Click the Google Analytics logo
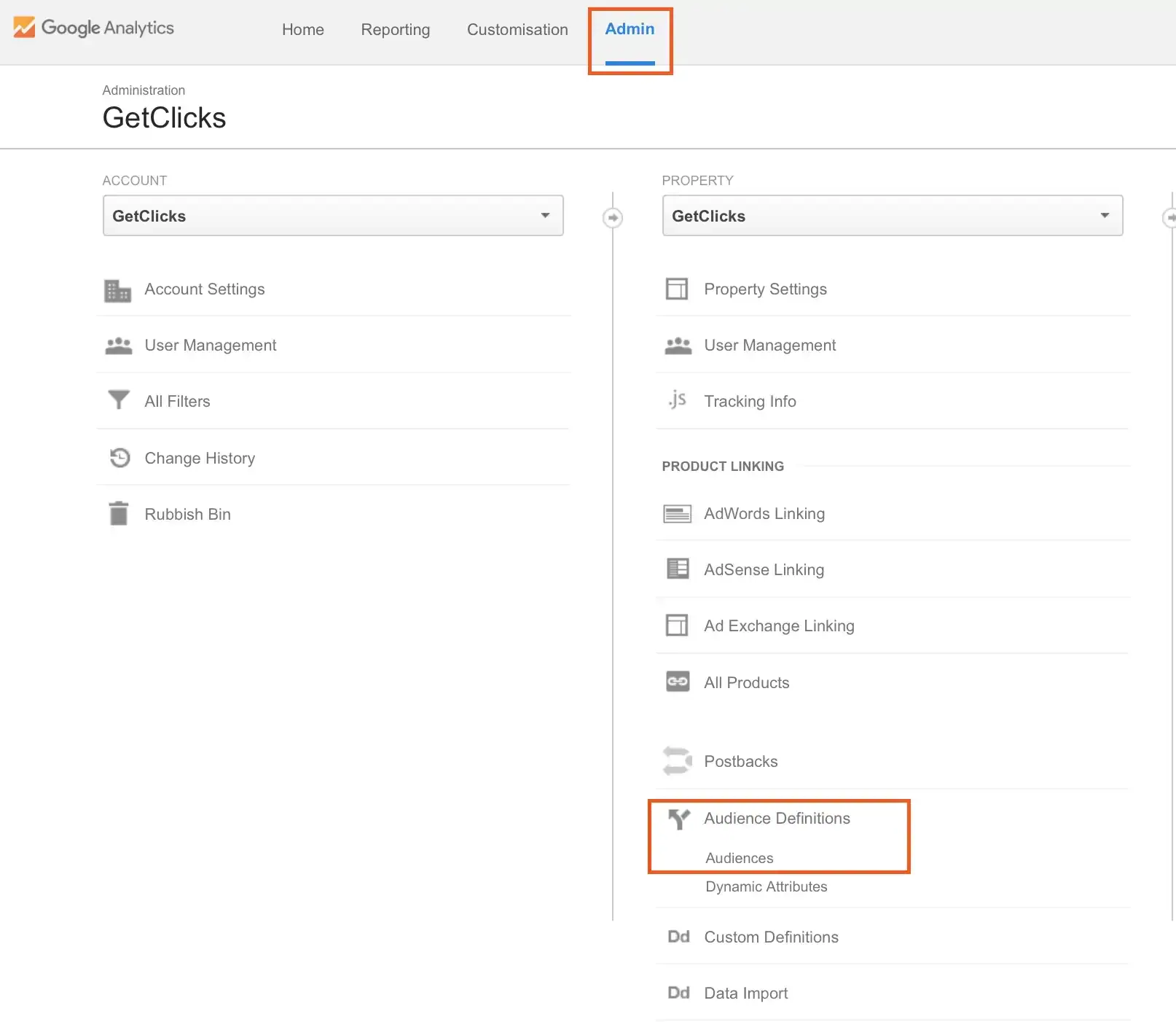The height and width of the screenshot is (1022, 1176). (x=93, y=28)
